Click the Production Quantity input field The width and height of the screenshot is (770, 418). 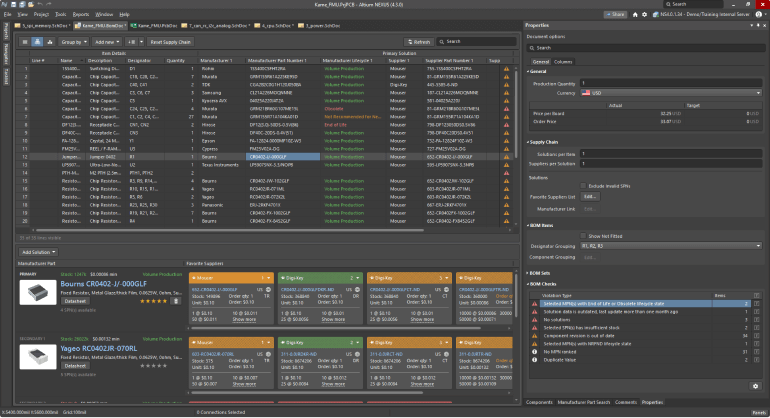pos(670,82)
